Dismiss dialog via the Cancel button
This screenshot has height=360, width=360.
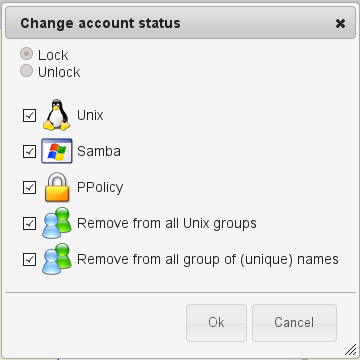click(x=294, y=323)
